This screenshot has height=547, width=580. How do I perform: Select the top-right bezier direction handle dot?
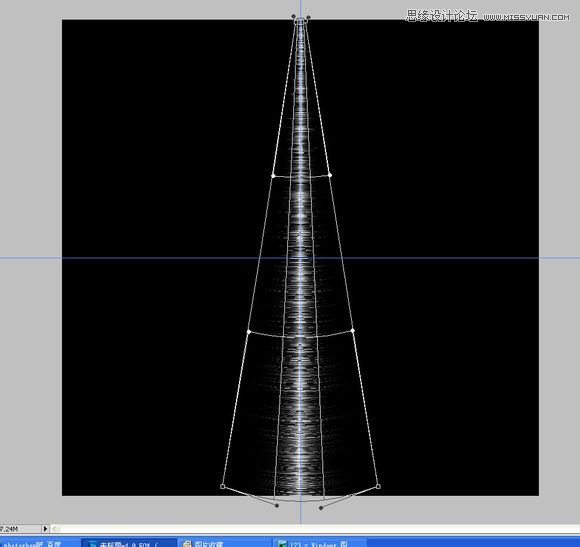tap(308, 17)
